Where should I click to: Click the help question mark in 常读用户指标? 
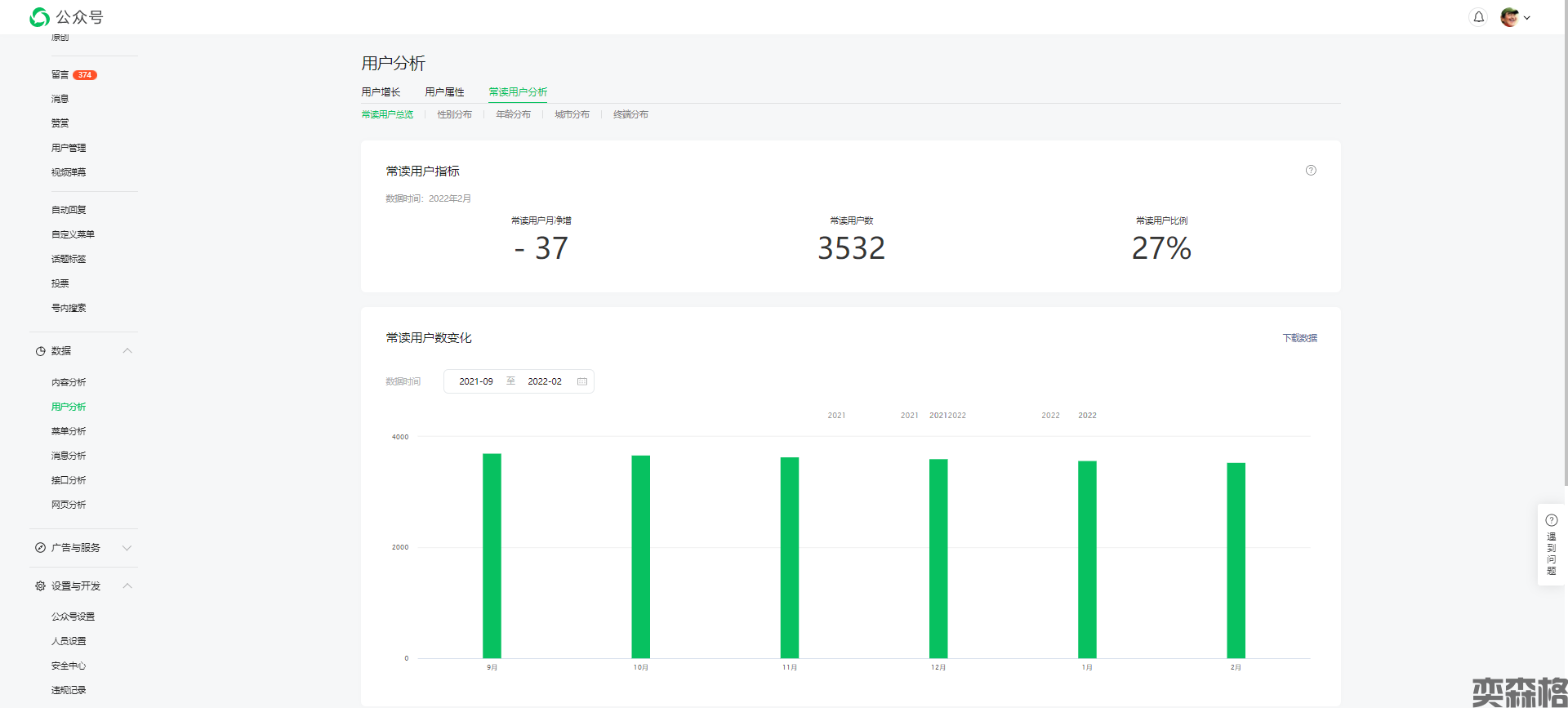click(x=1311, y=171)
